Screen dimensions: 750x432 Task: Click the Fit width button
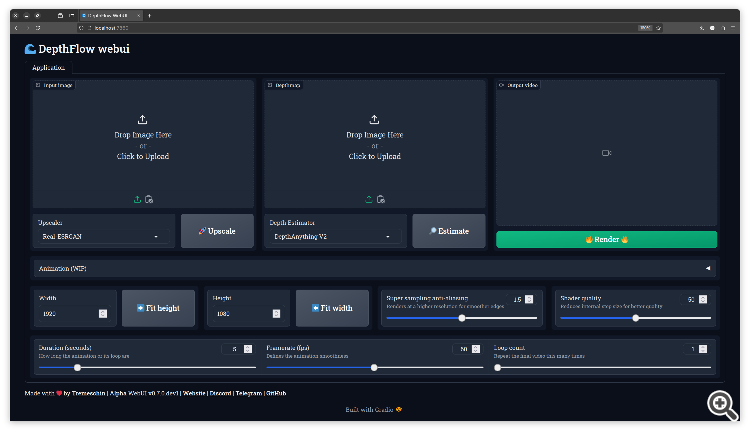tap(332, 308)
